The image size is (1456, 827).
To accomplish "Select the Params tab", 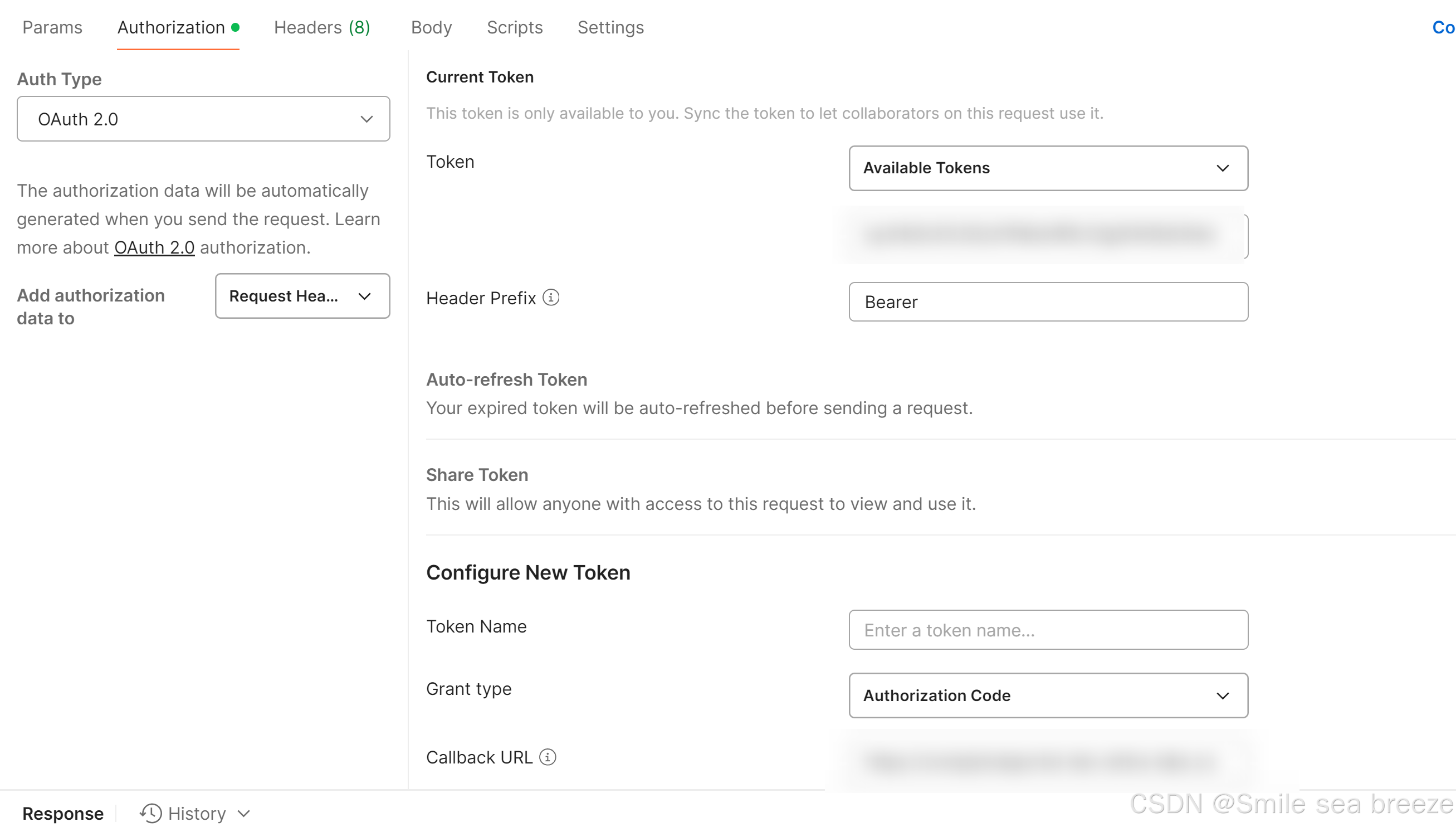I will (x=52, y=27).
